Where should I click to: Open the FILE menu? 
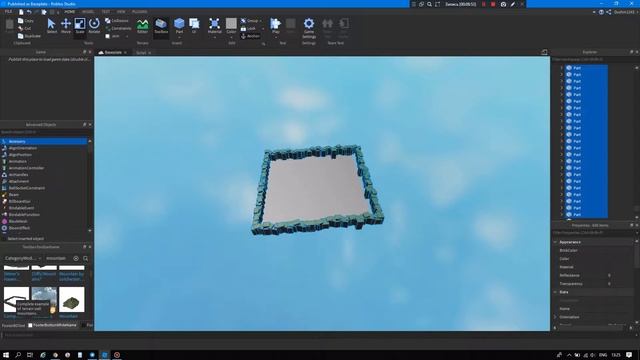8,12
